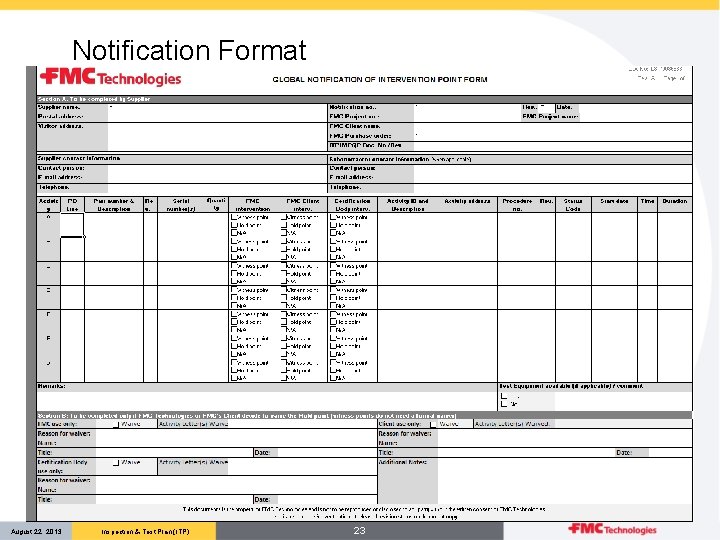Click the Supplier name field
Screen dimensions: 720x540
(x=217, y=107)
